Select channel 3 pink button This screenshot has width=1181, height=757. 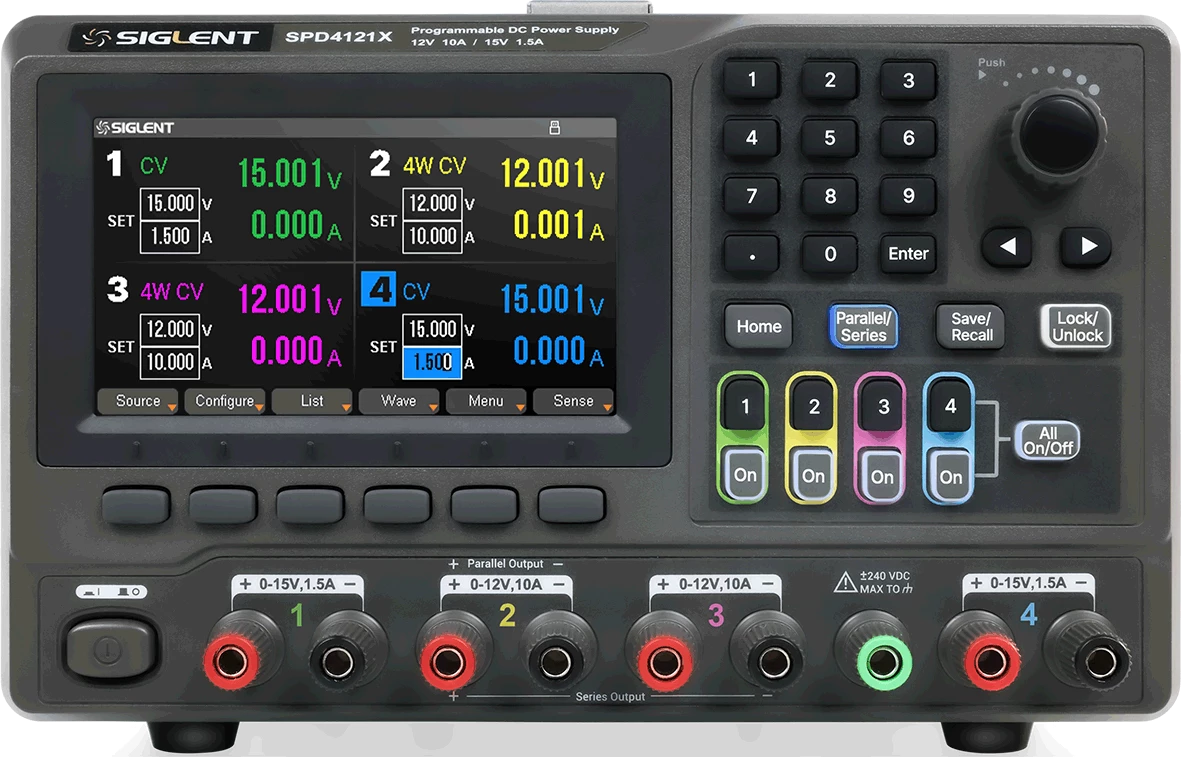click(x=883, y=406)
